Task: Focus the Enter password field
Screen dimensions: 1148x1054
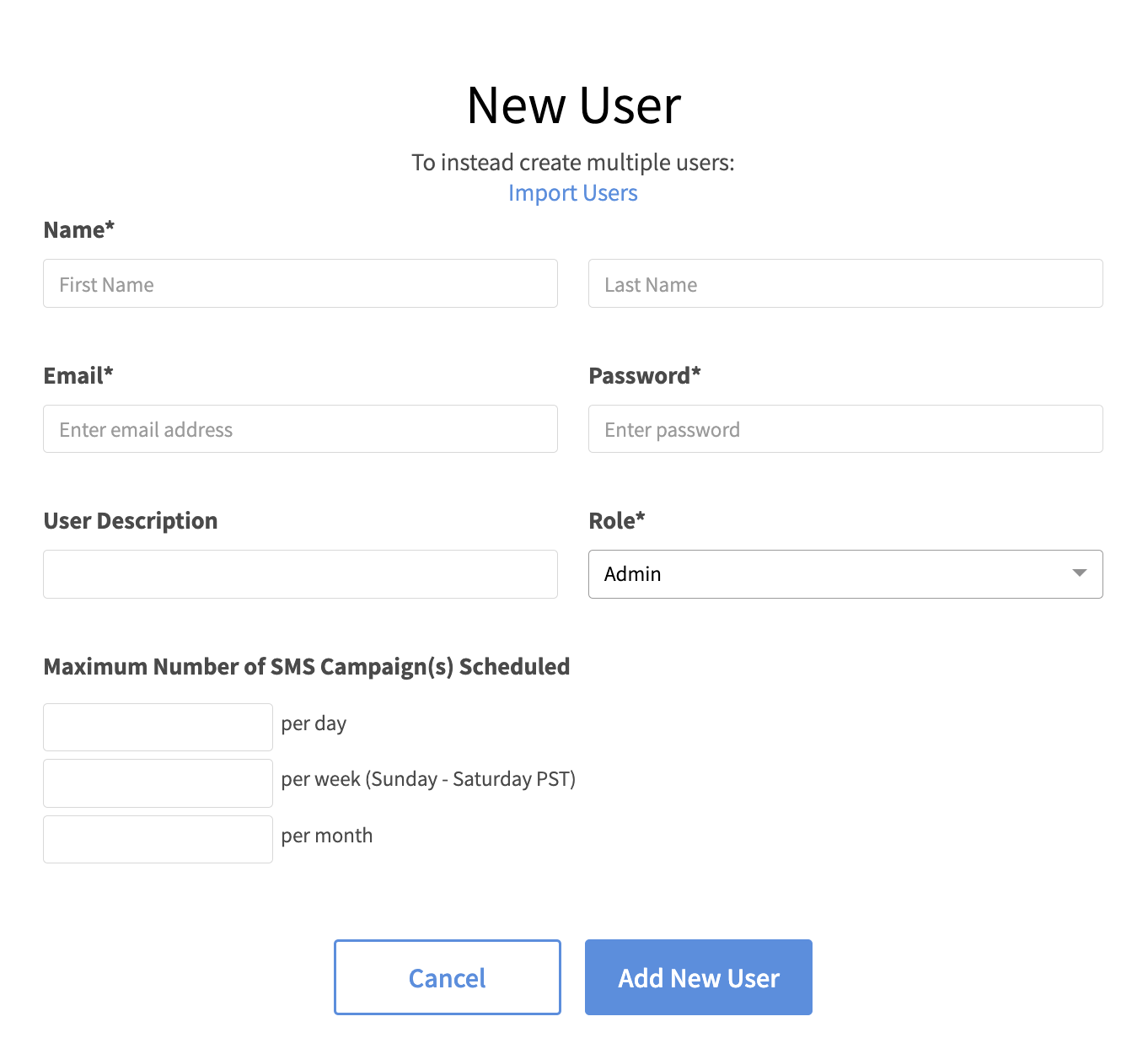Action: [845, 429]
